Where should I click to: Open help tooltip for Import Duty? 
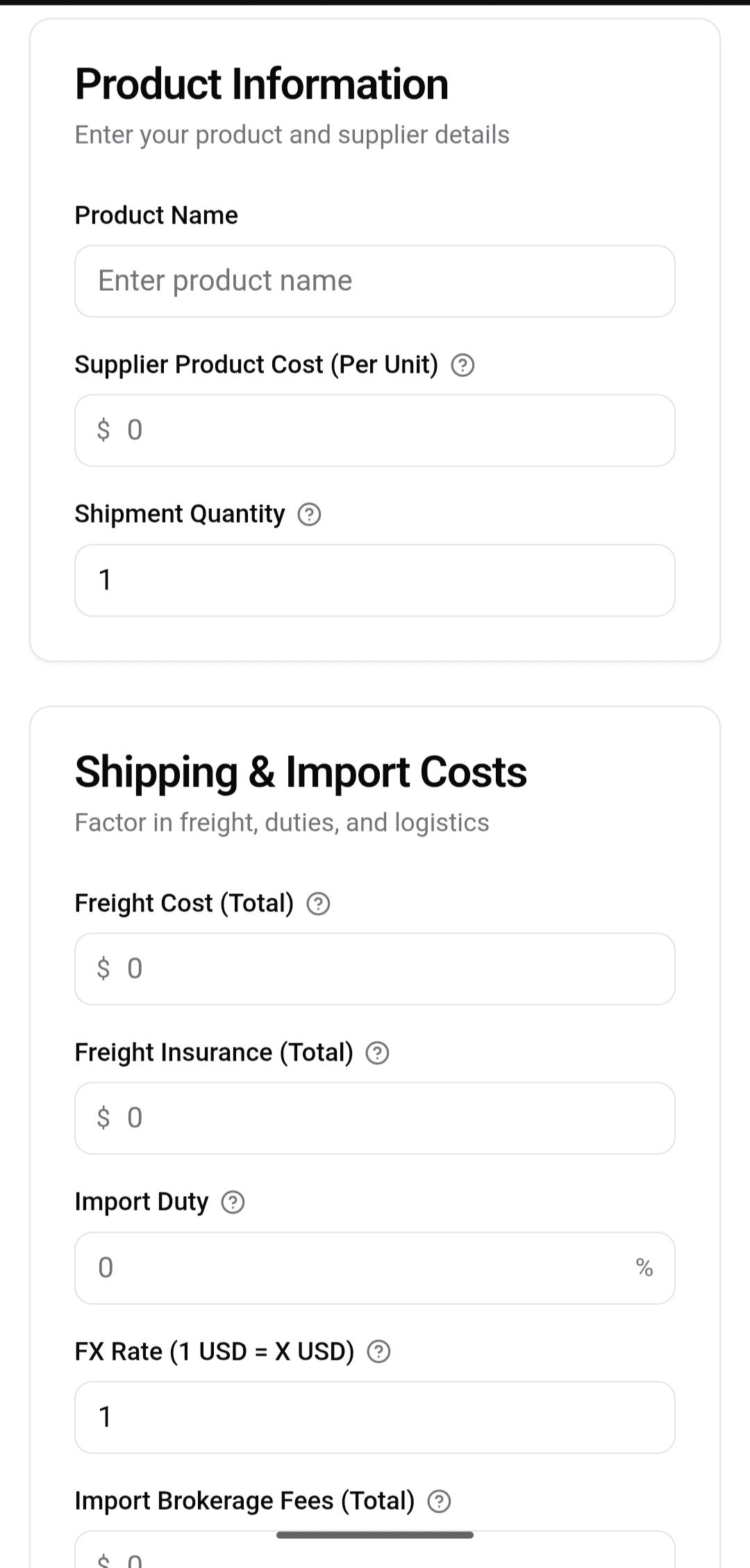(232, 1202)
